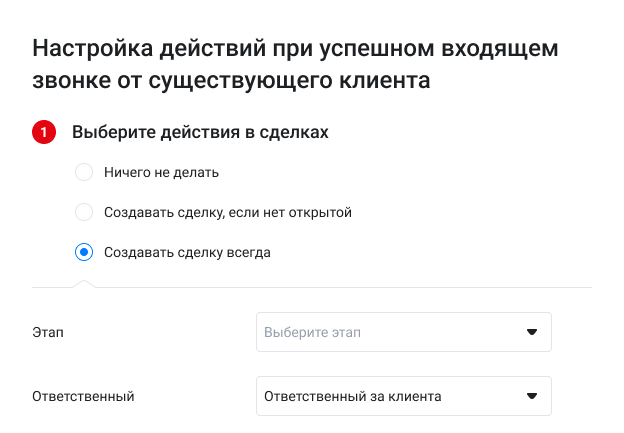Click the "Ответственный за клиента" selected value

(x=352, y=396)
